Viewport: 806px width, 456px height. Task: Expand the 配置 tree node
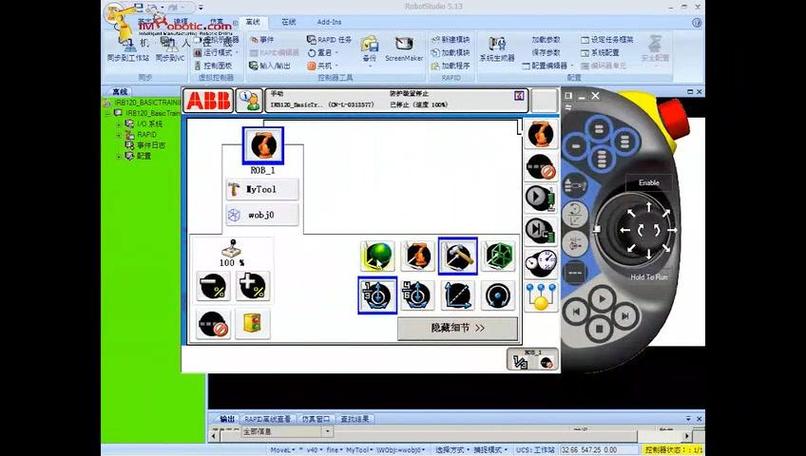click(x=119, y=156)
